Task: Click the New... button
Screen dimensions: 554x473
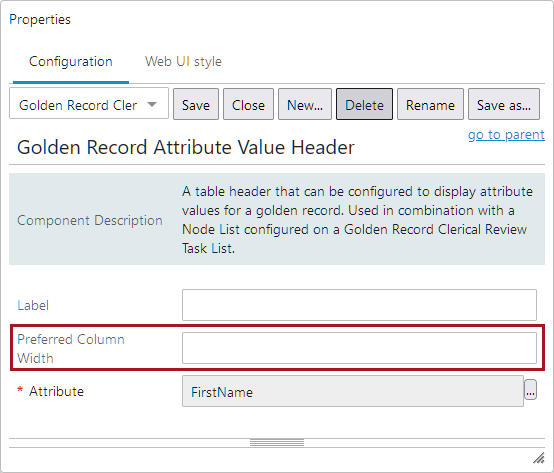Action: [305, 104]
